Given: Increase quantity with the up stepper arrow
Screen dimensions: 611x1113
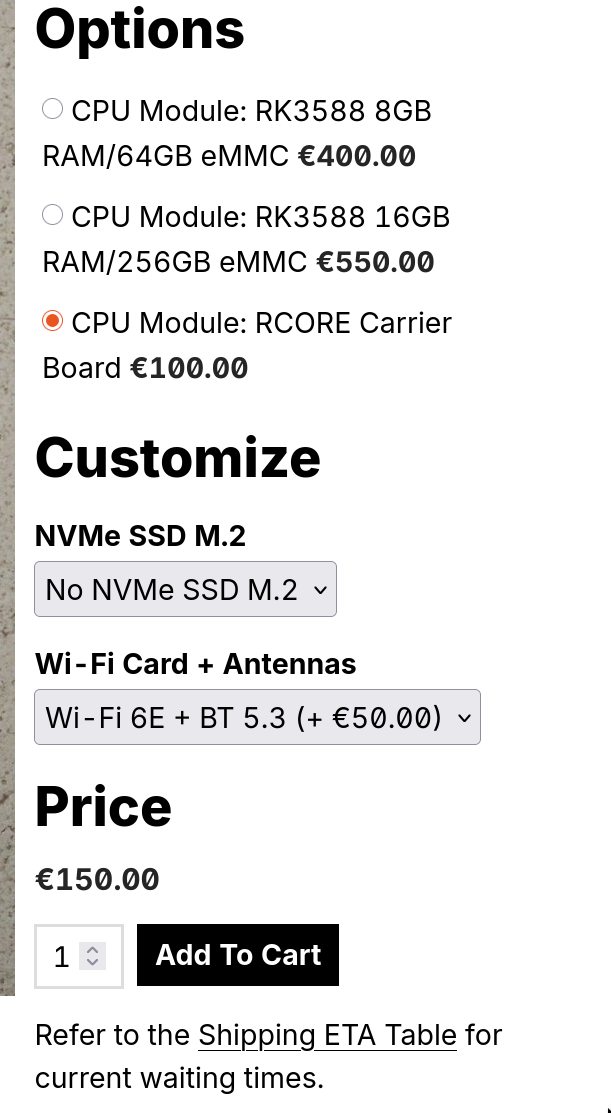Looking at the screenshot, I should 92,950.
